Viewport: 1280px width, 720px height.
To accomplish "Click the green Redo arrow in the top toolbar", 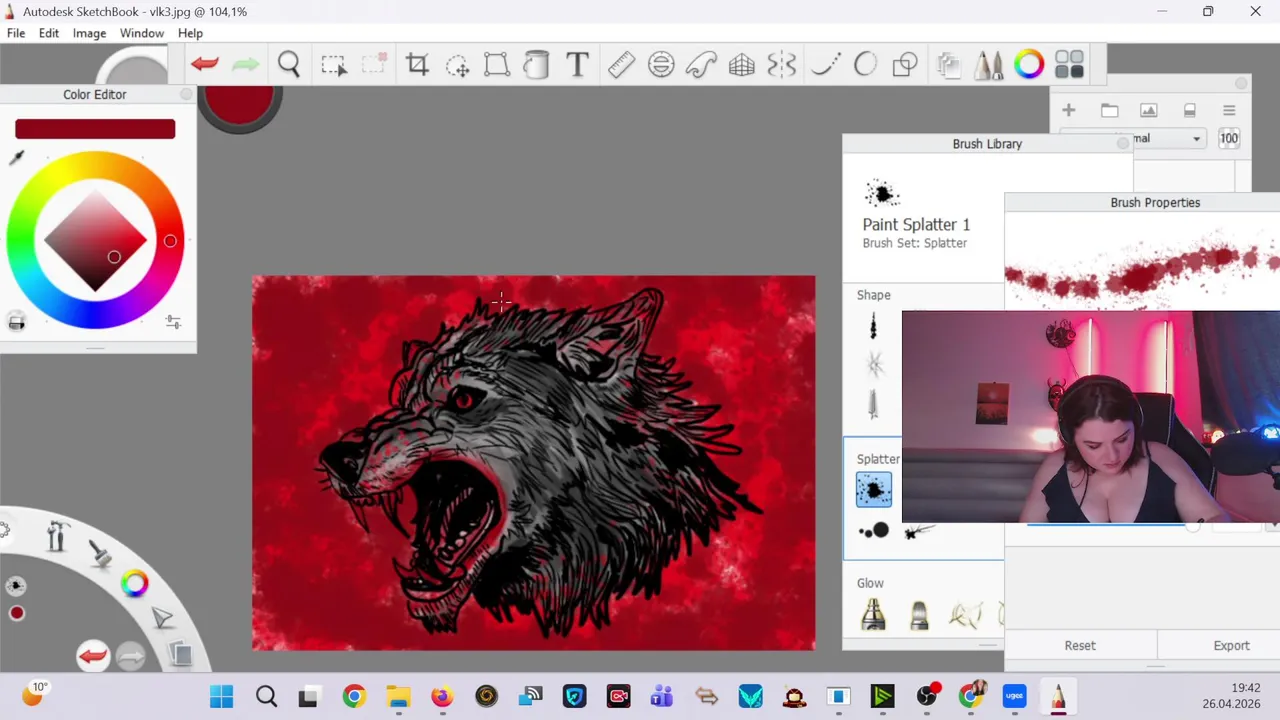I will click(245, 65).
